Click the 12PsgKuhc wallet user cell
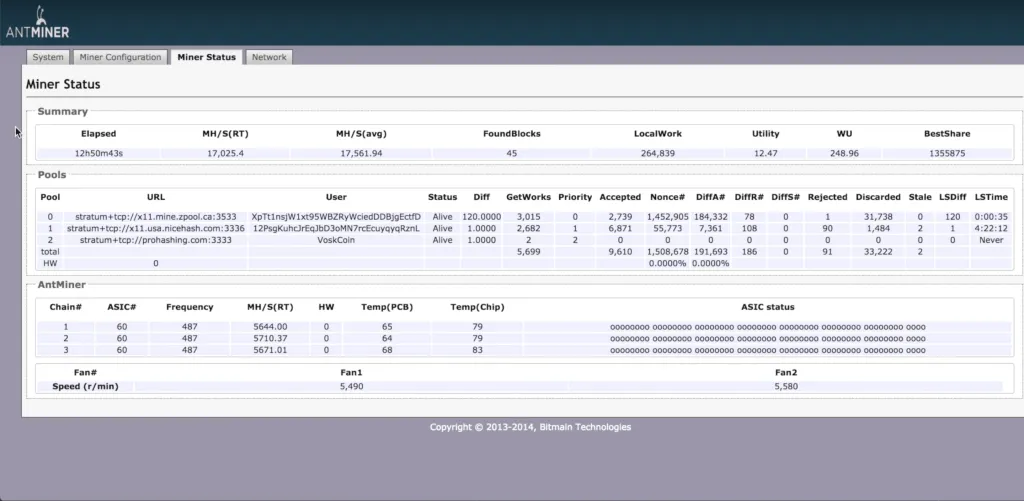1024x501 pixels. [x=336, y=229]
